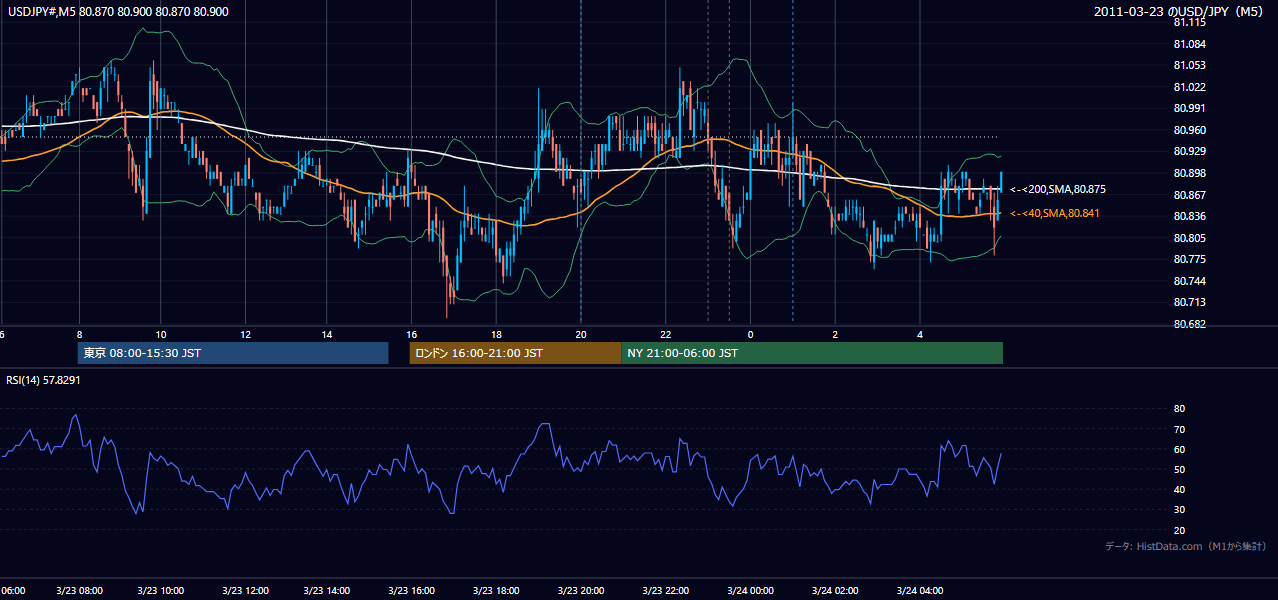Click the 3/23 22:00 time label
The height and width of the screenshot is (600, 1278).
(665, 591)
